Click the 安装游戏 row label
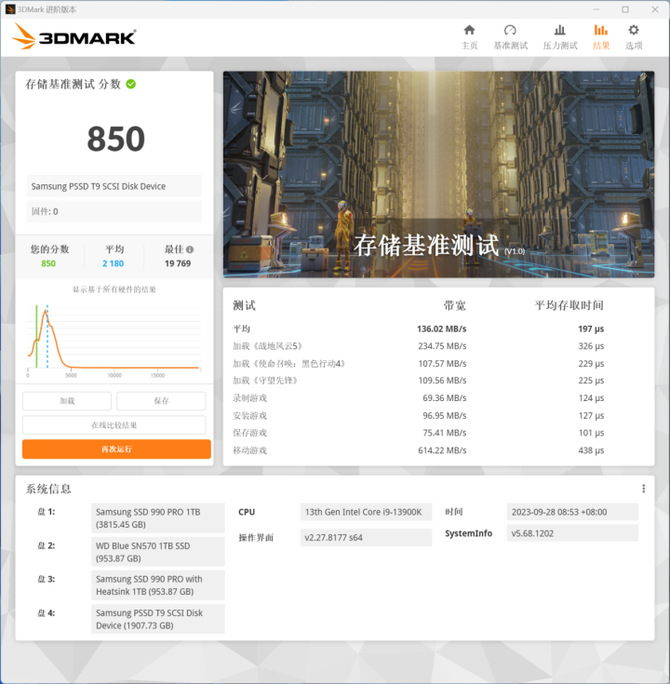670x684 pixels. pos(250,415)
